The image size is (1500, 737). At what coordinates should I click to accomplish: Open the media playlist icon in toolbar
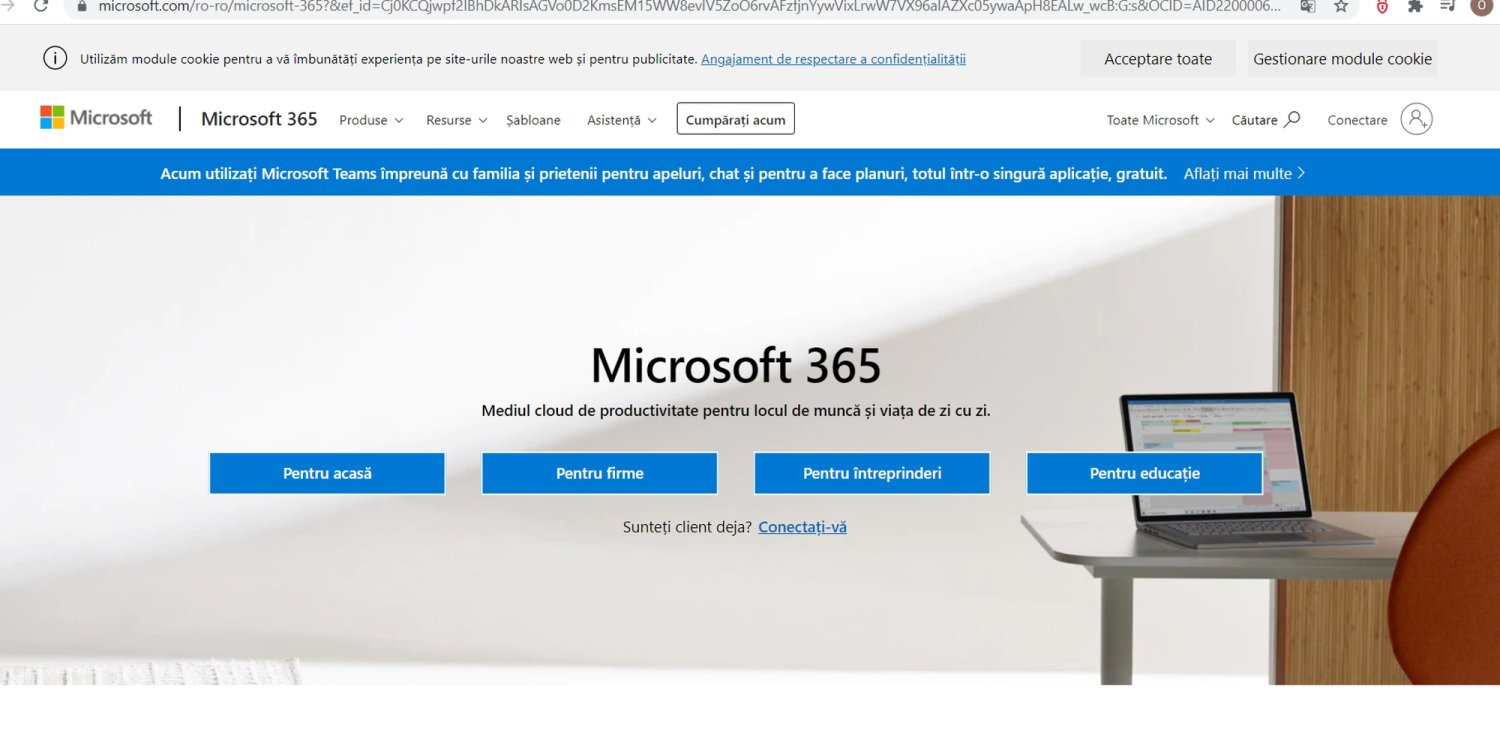(x=1446, y=7)
